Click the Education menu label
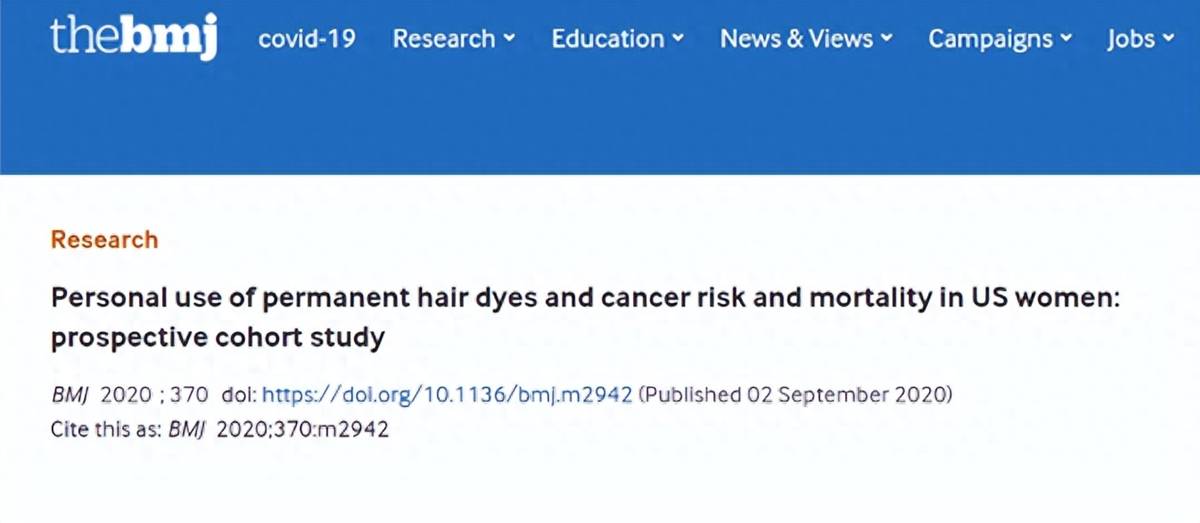Screen dimensions: 1200x523 [608, 39]
